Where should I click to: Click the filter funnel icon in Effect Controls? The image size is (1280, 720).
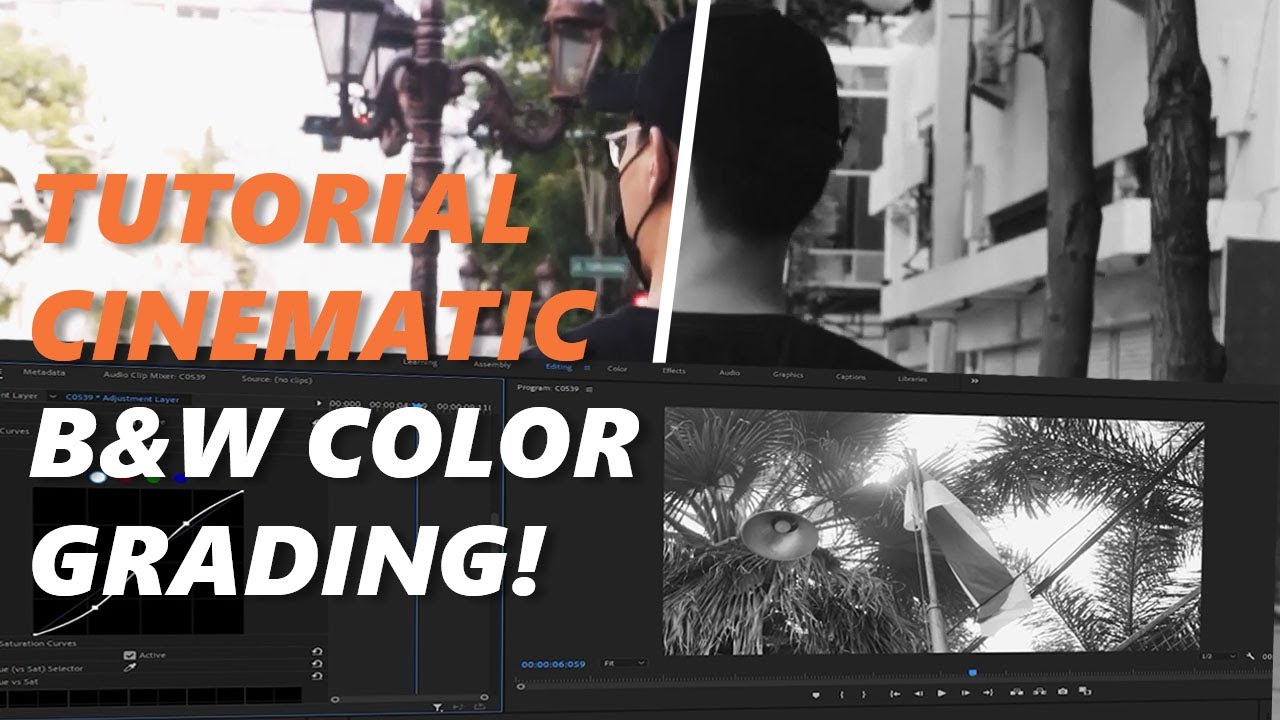click(x=437, y=707)
